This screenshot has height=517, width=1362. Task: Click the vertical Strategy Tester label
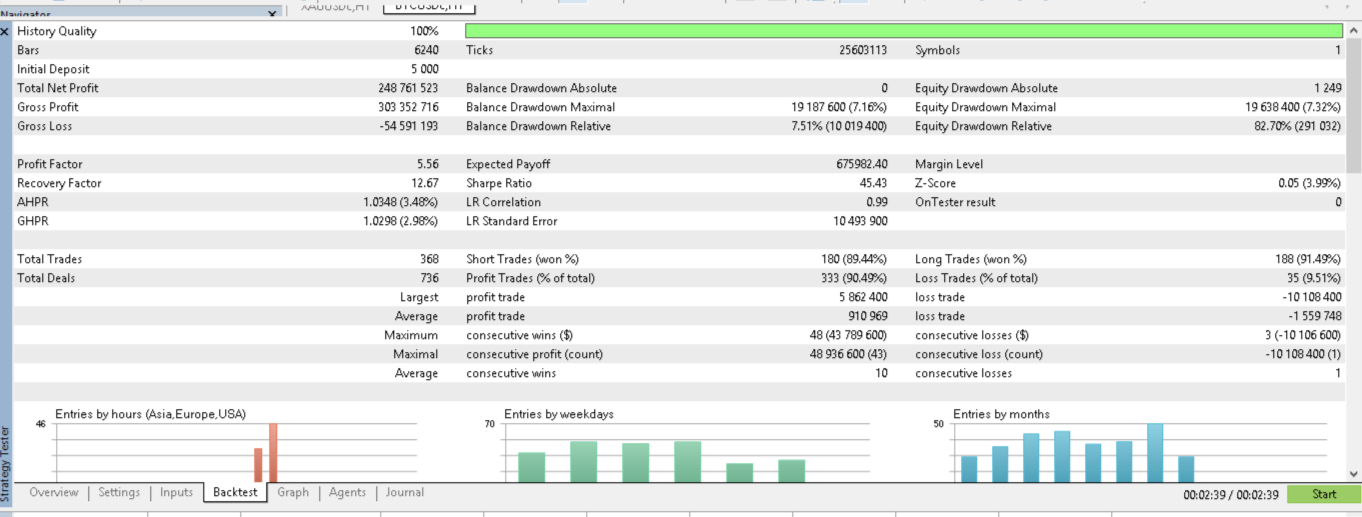(6, 464)
